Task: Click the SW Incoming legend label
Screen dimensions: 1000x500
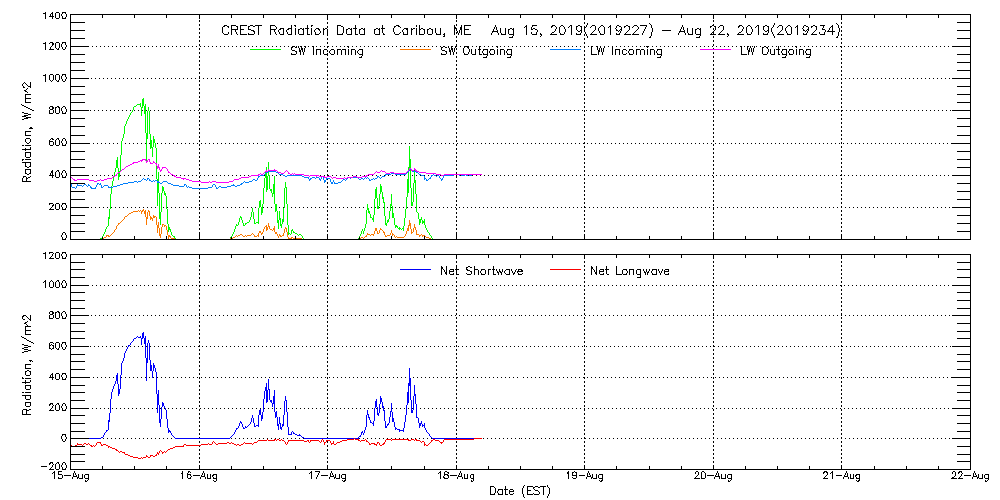Action: tap(326, 51)
